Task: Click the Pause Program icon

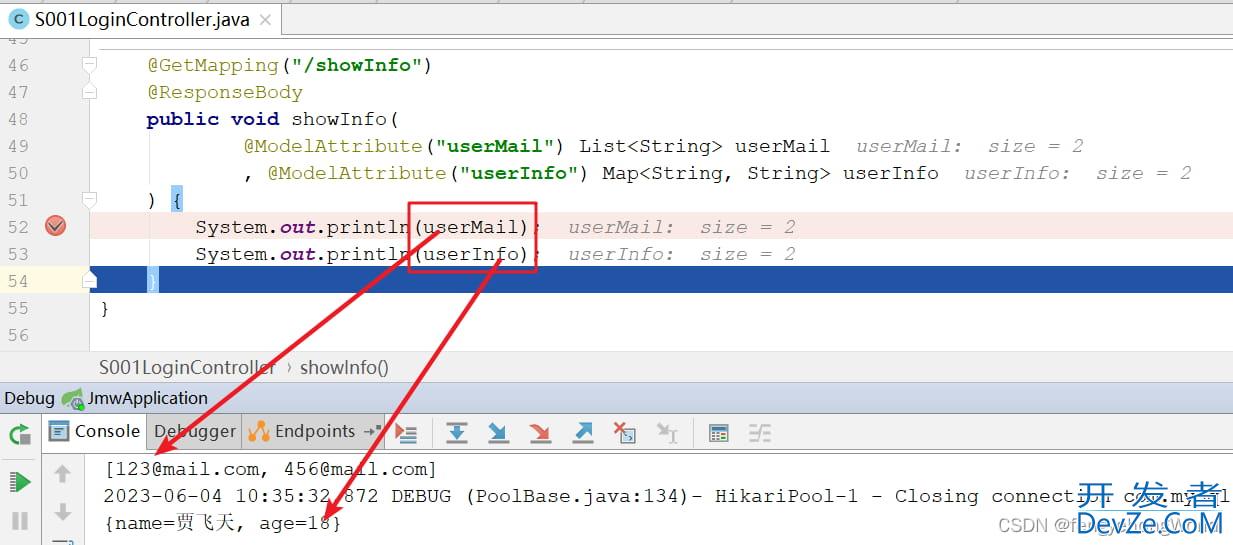Action: pos(20,520)
